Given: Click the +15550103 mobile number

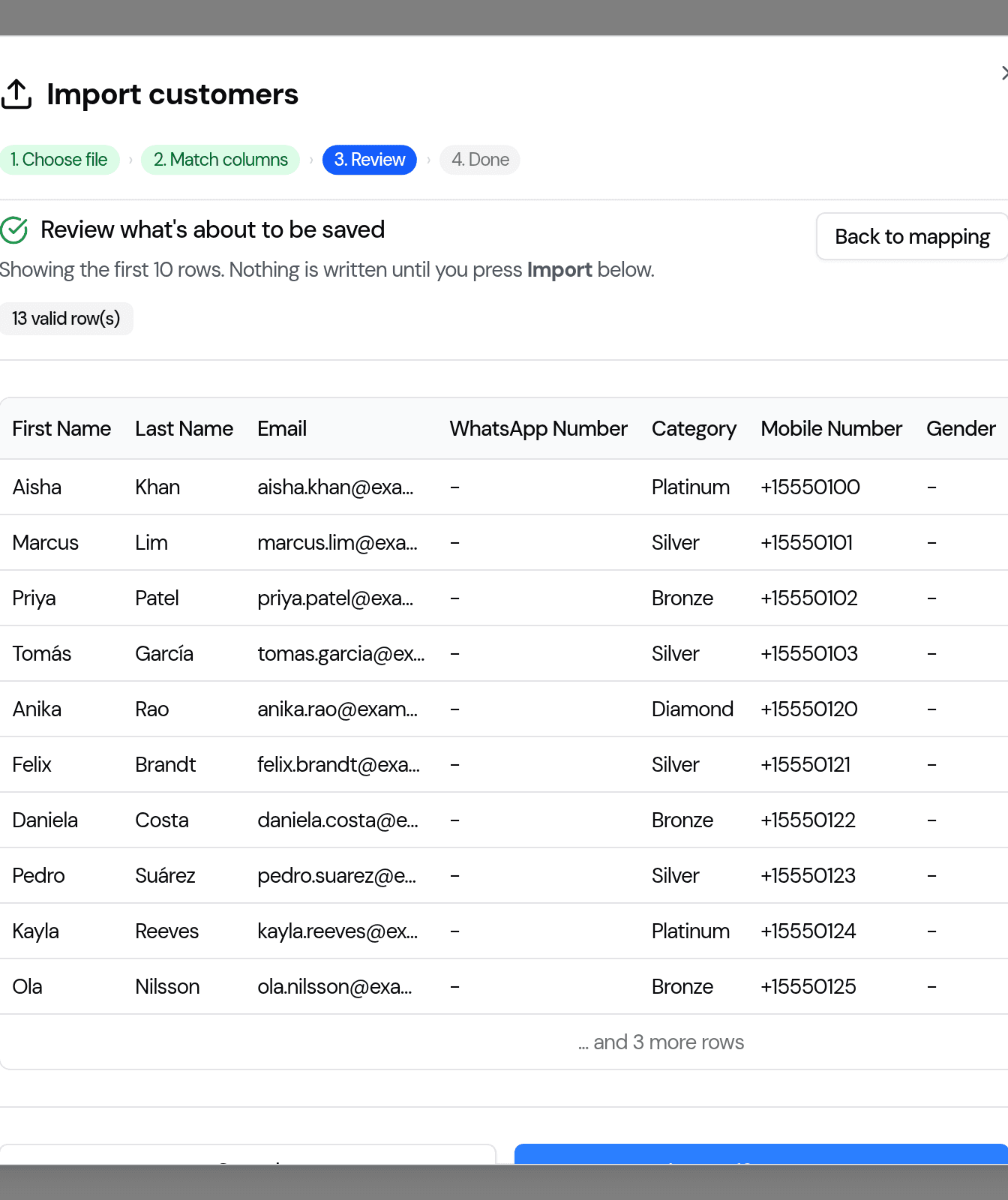Looking at the screenshot, I should click(809, 654).
